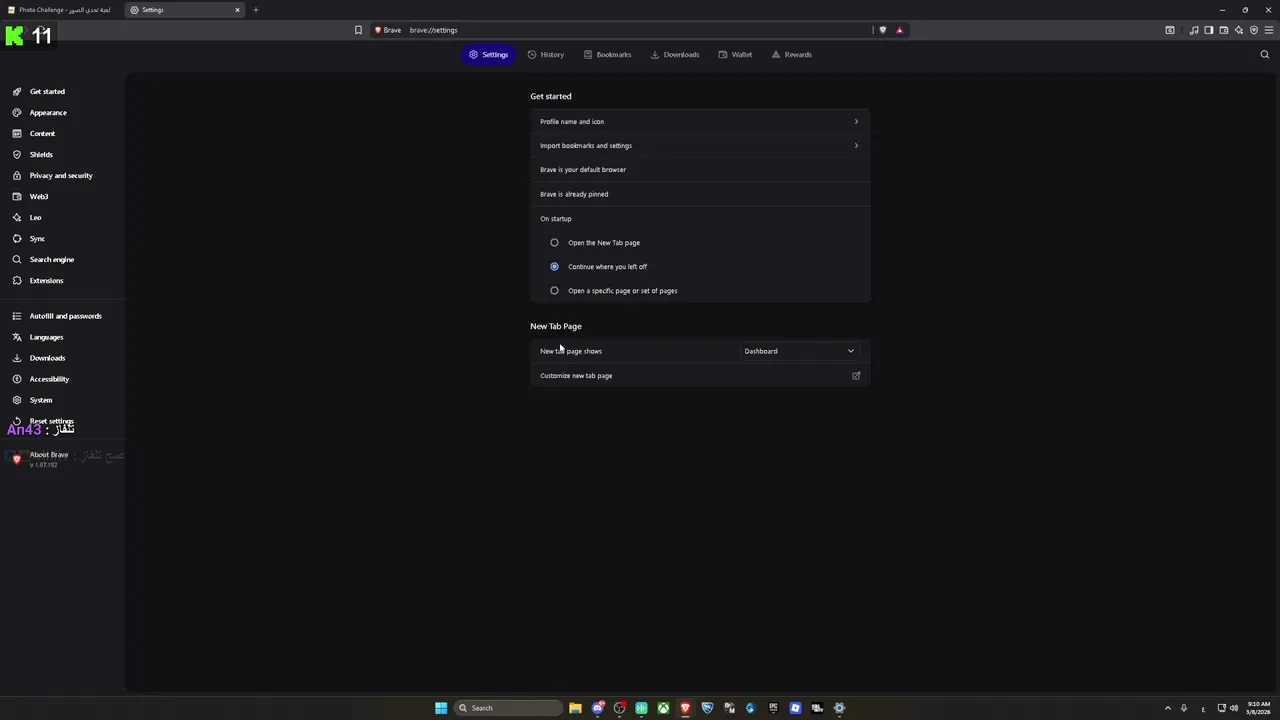Open the Wallet tab
The height and width of the screenshot is (720, 1280).
[x=735, y=54]
